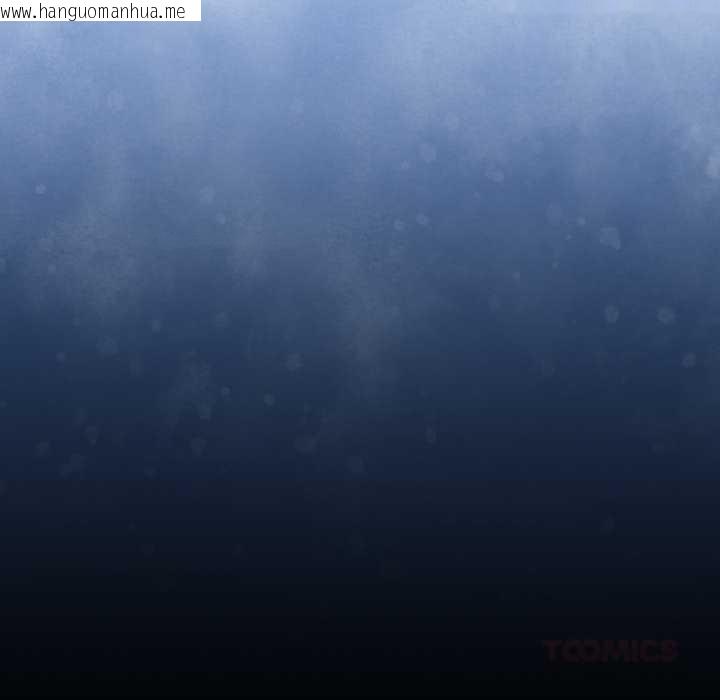Click the center of the blue gradient image
This screenshot has height=700, width=720.
pyautogui.click(x=360, y=350)
